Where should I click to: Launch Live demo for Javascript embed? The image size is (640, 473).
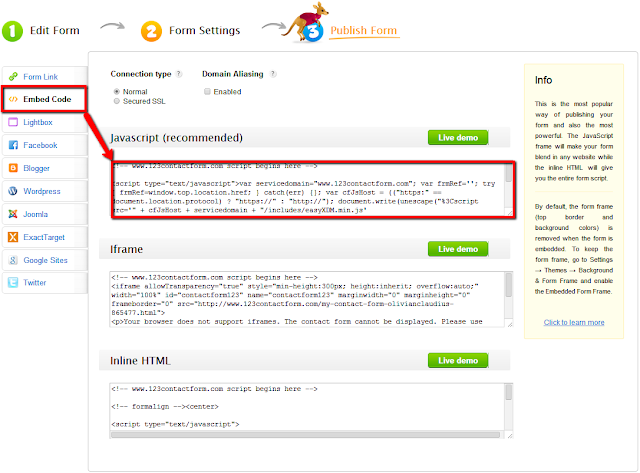click(458, 138)
